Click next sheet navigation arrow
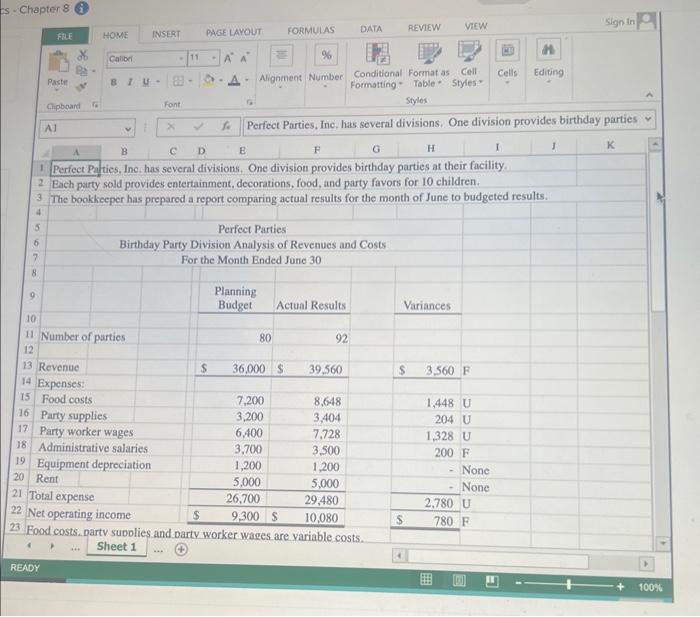The height and width of the screenshot is (617, 700). point(52,546)
